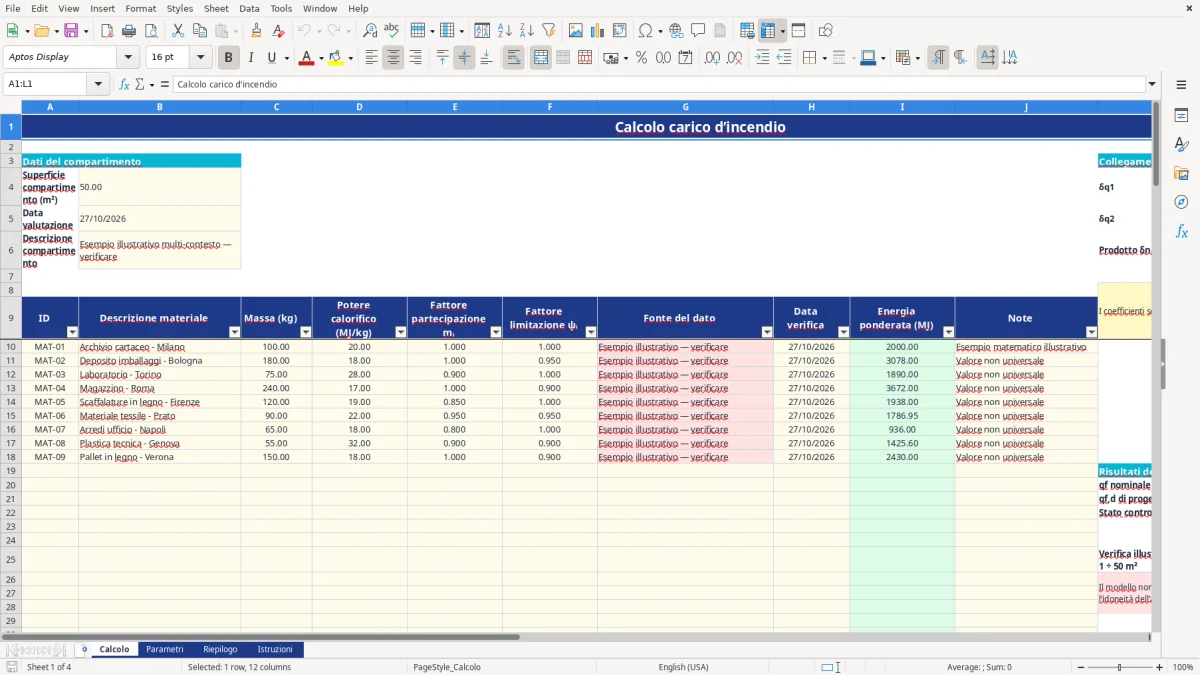1200x675 pixels.
Task: Open the Sheet menu
Action: click(216, 8)
